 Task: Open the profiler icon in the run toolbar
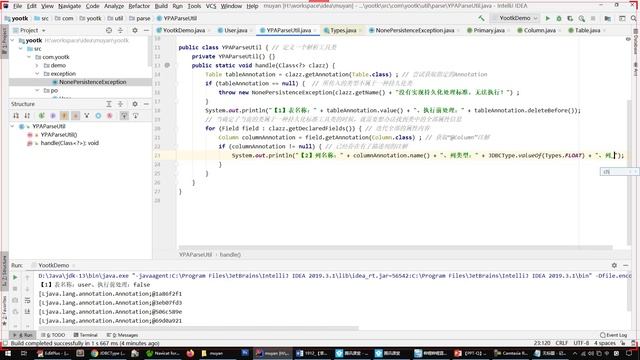tap(582, 18)
